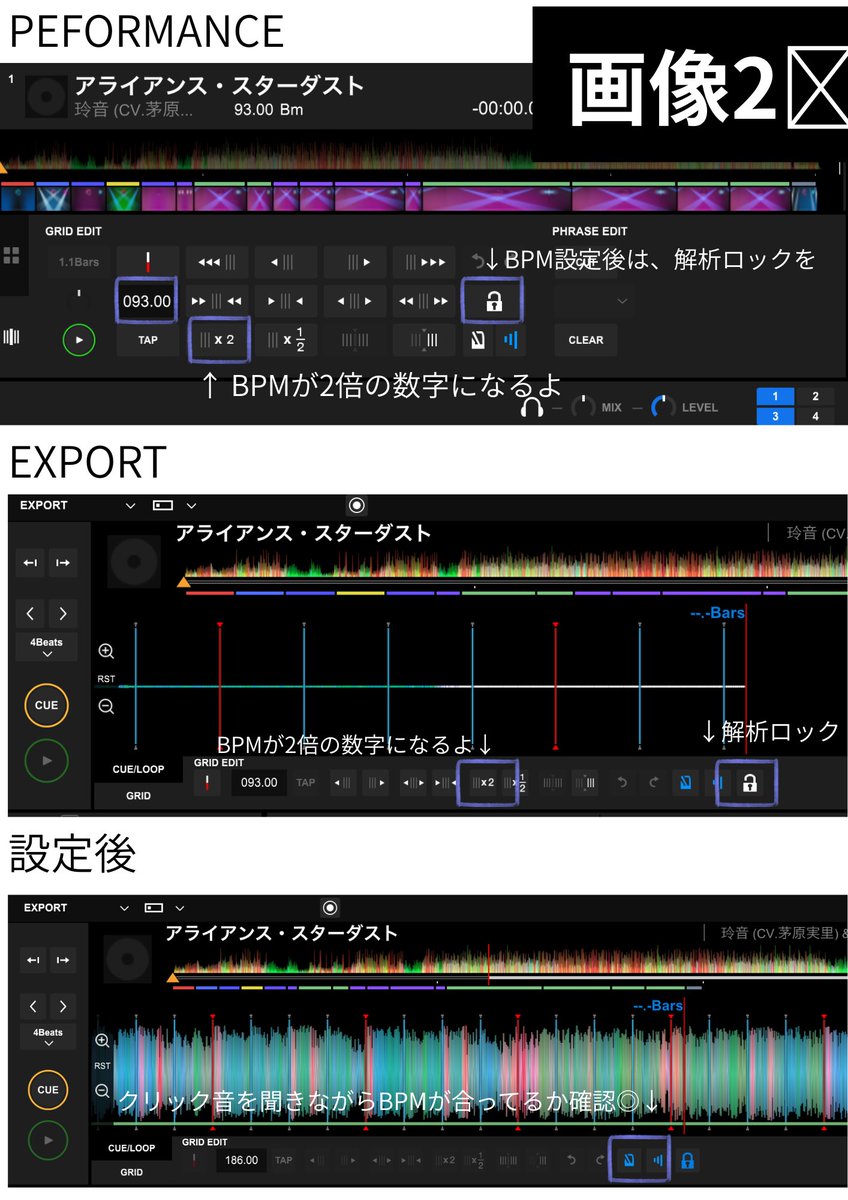Click track artwork thumbnail in EXPORT section
Screen dimensions: 848x1200
tap(134, 563)
